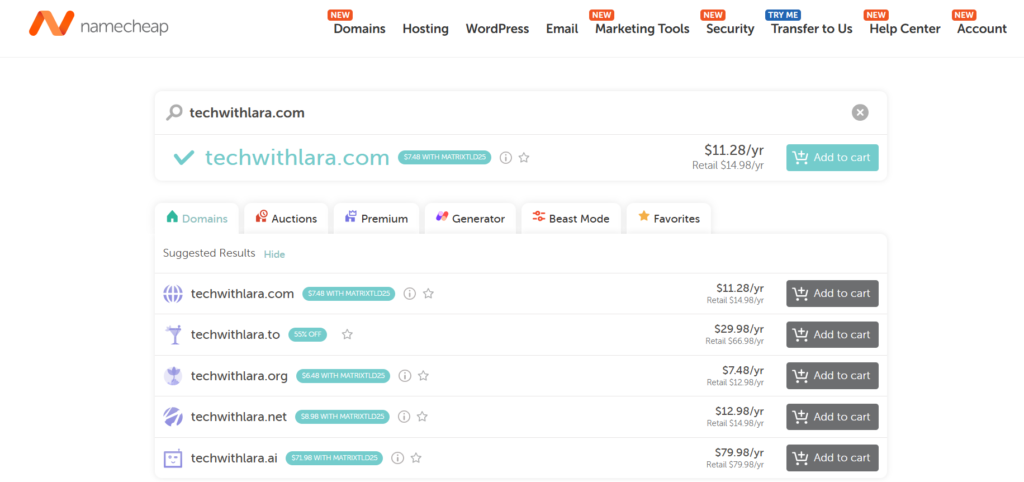The width and height of the screenshot is (1024, 482).
Task: Click the techwithlara.net domain name
Action: click(x=238, y=417)
